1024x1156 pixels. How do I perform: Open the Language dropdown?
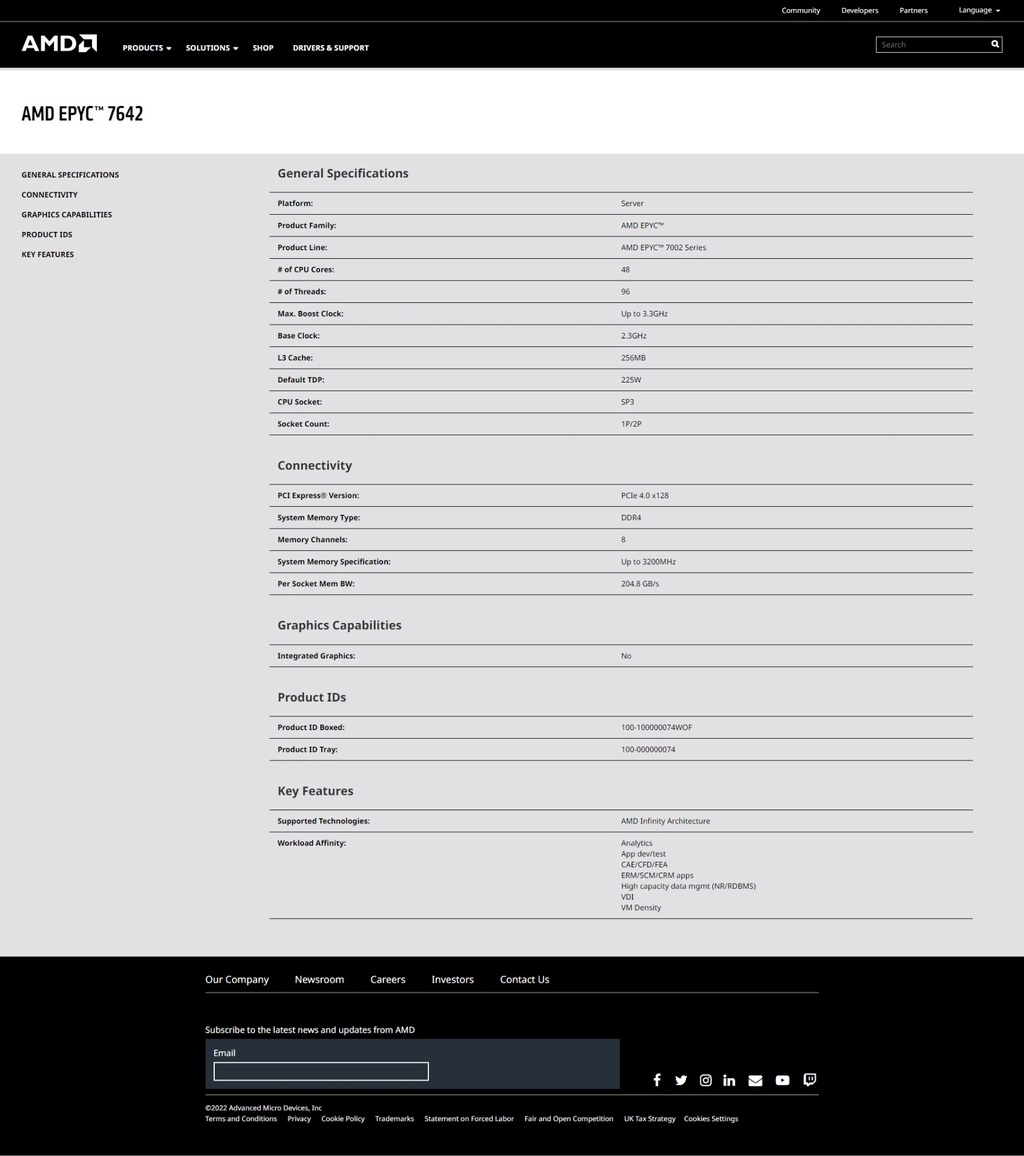coord(979,10)
